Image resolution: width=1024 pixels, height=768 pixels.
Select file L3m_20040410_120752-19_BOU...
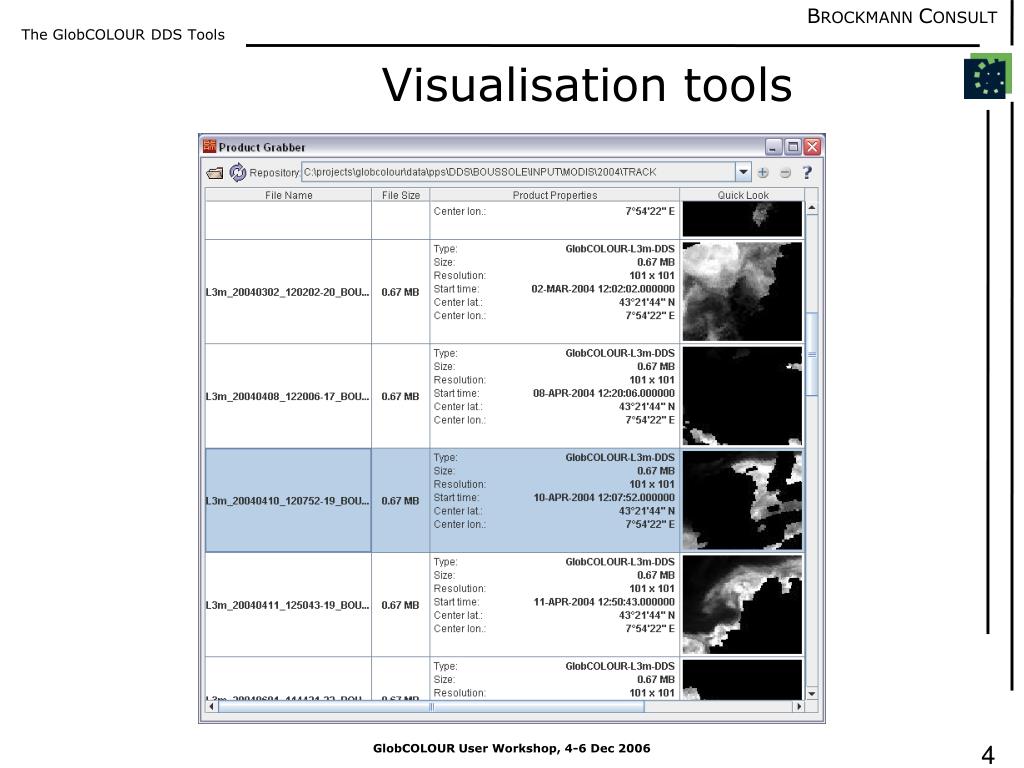pyautogui.click(x=287, y=501)
